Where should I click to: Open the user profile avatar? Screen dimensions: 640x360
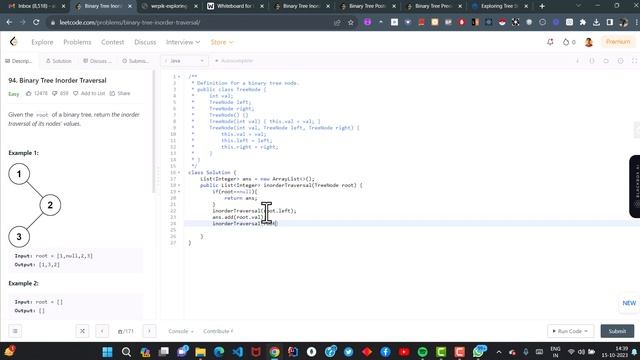tap(589, 42)
